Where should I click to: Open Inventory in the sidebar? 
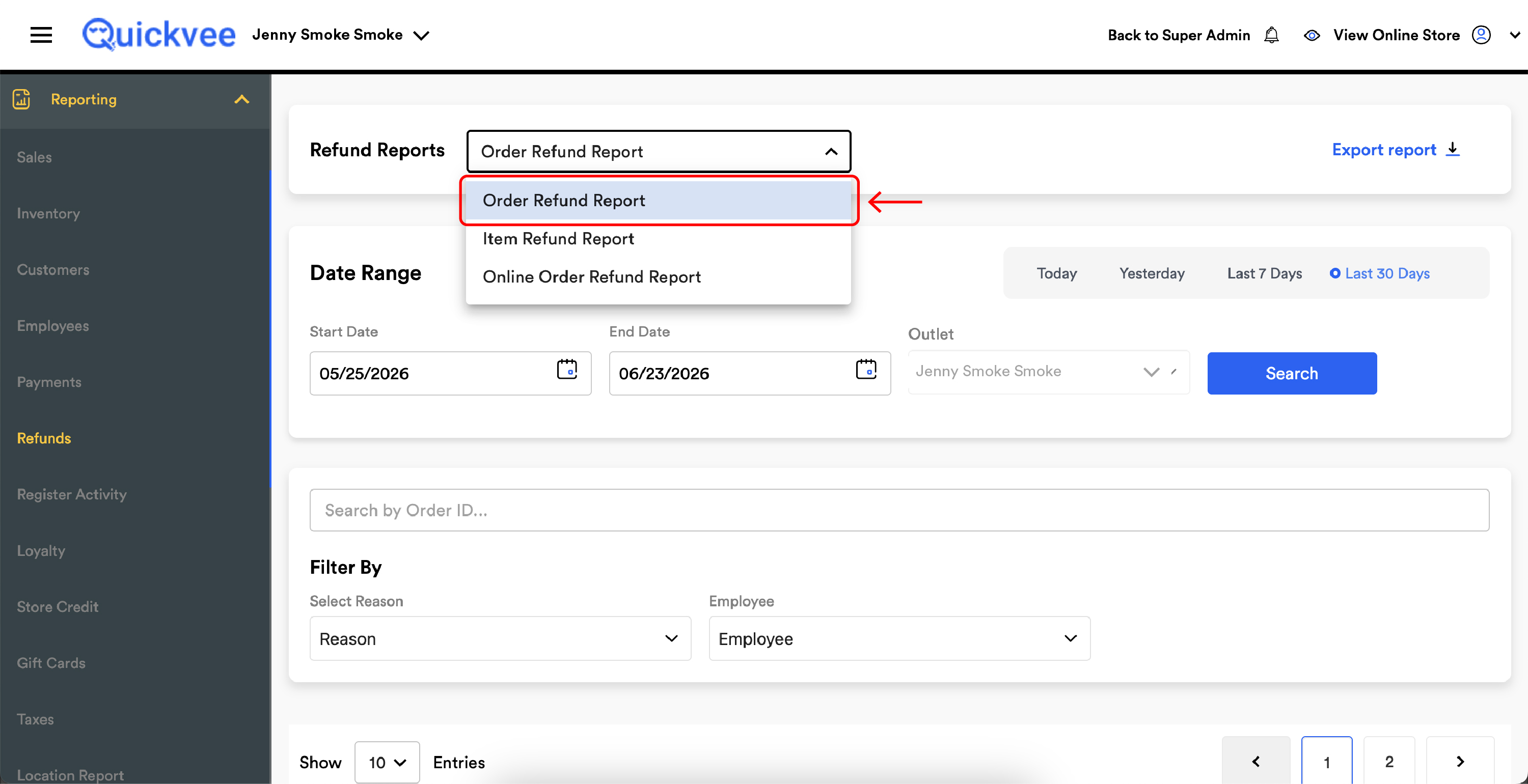pyautogui.click(x=48, y=213)
